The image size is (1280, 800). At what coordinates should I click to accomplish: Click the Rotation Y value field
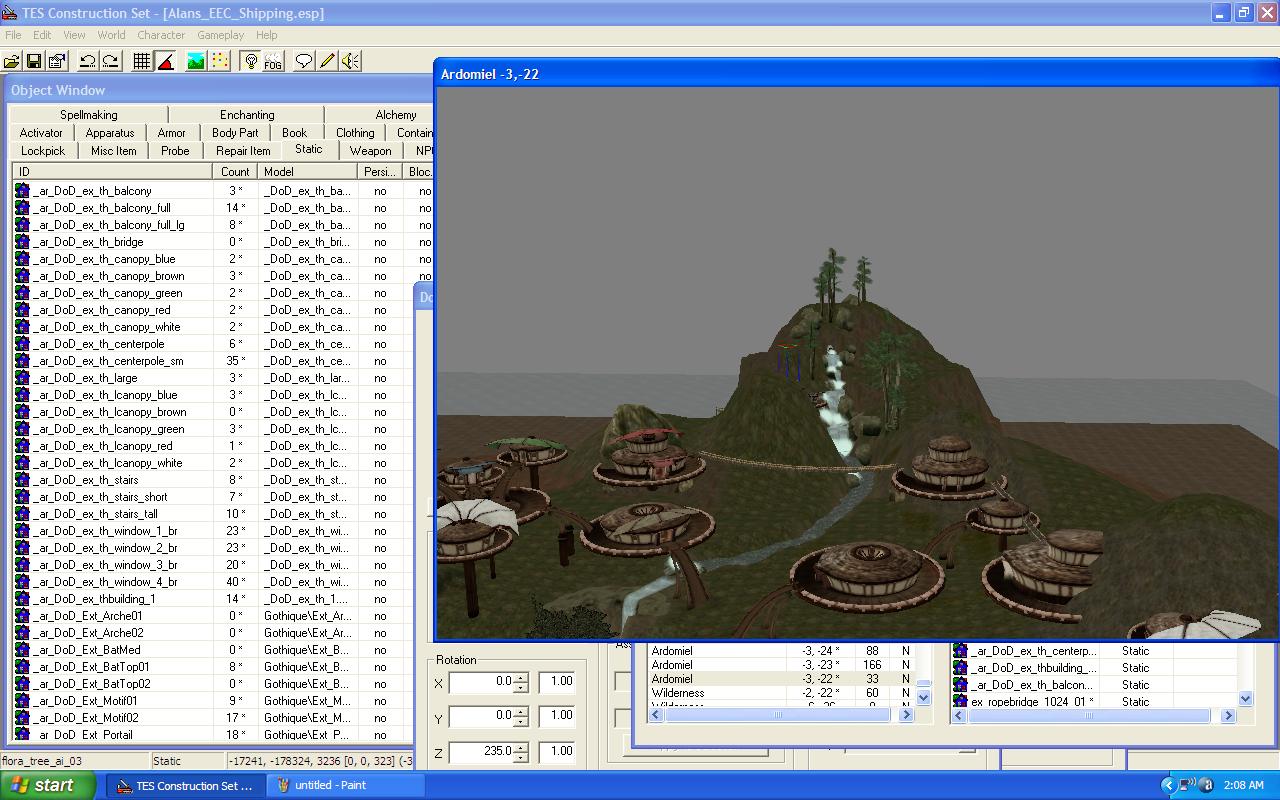coord(481,716)
